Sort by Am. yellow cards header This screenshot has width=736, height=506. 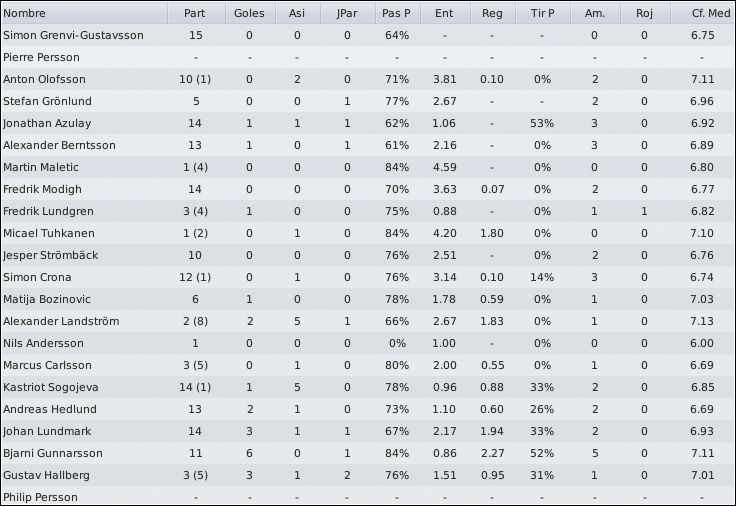click(595, 13)
